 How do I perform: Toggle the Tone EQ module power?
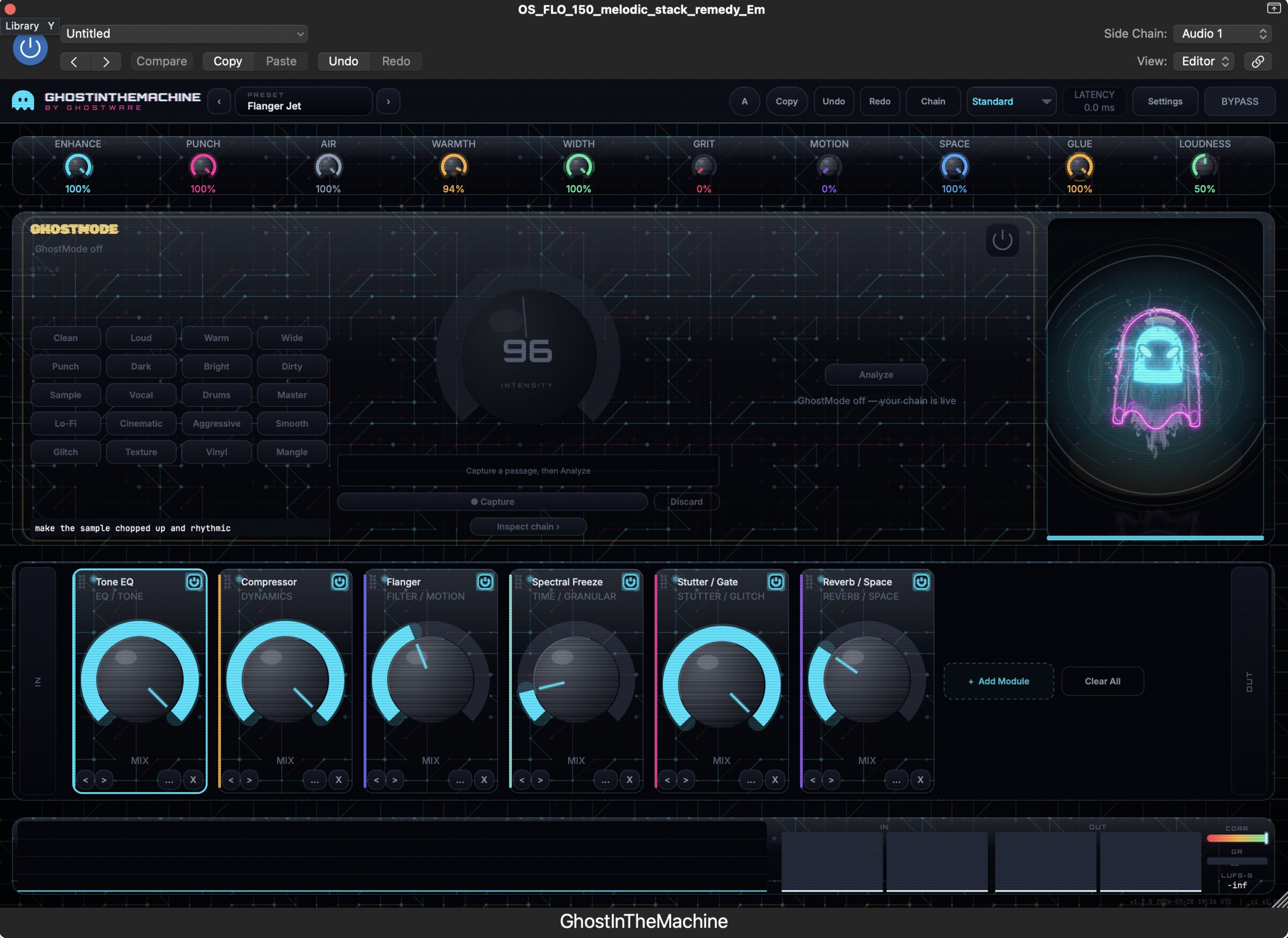(x=194, y=582)
